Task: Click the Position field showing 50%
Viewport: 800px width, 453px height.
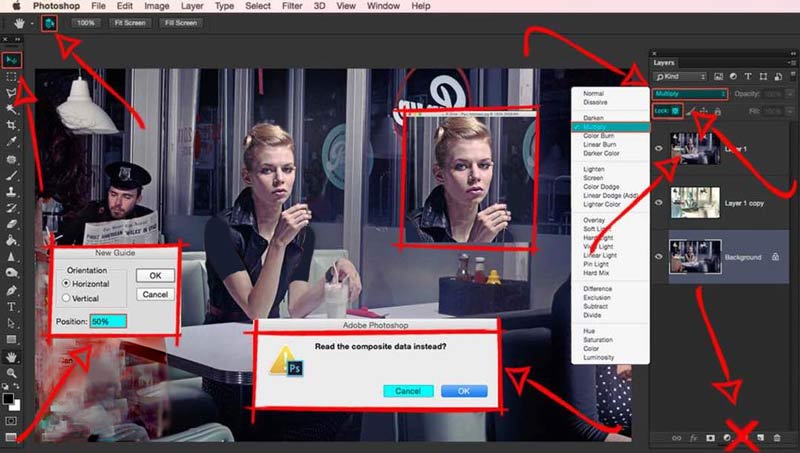Action: point(108,321)
